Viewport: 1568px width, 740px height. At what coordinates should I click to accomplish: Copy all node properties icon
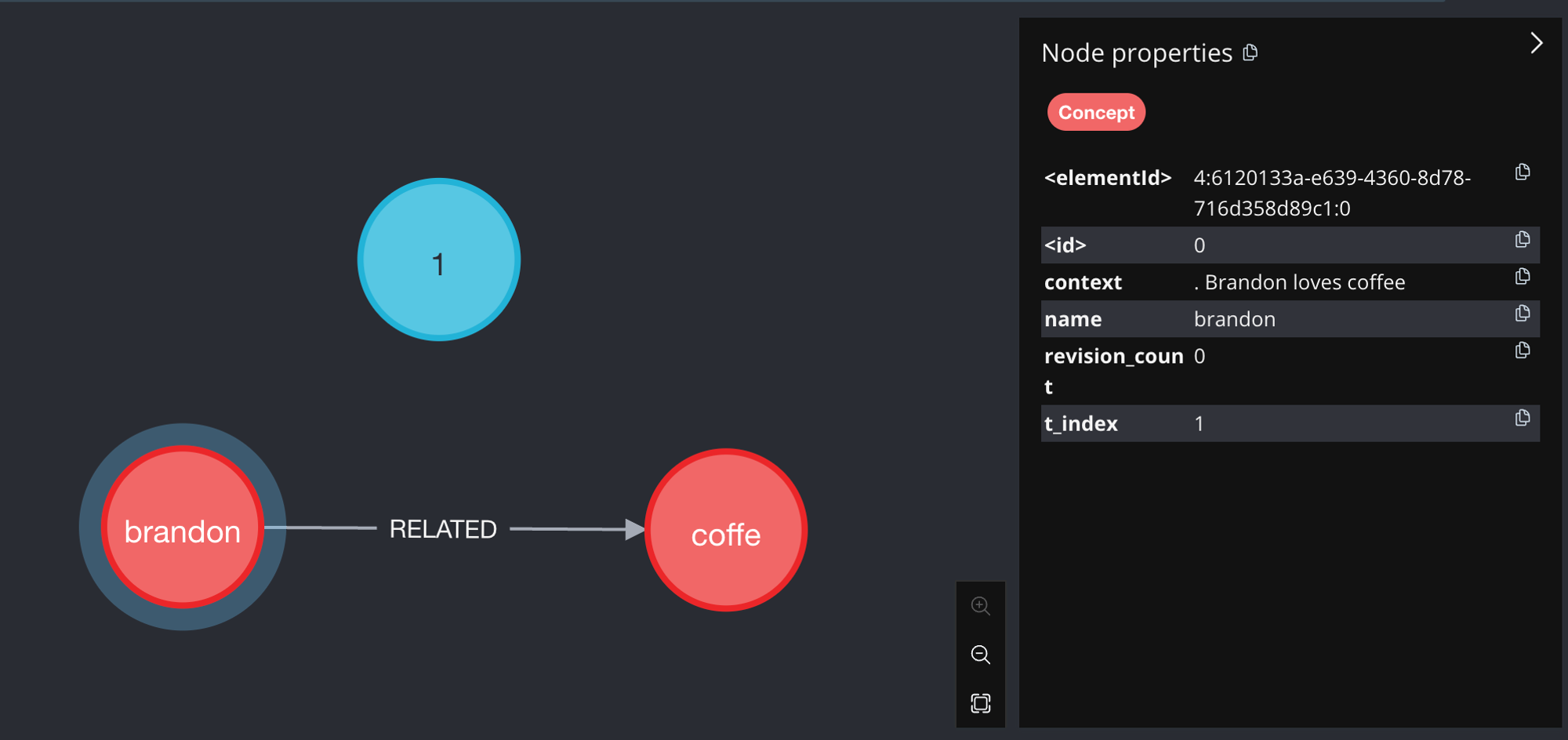(x=1250, y=53)
